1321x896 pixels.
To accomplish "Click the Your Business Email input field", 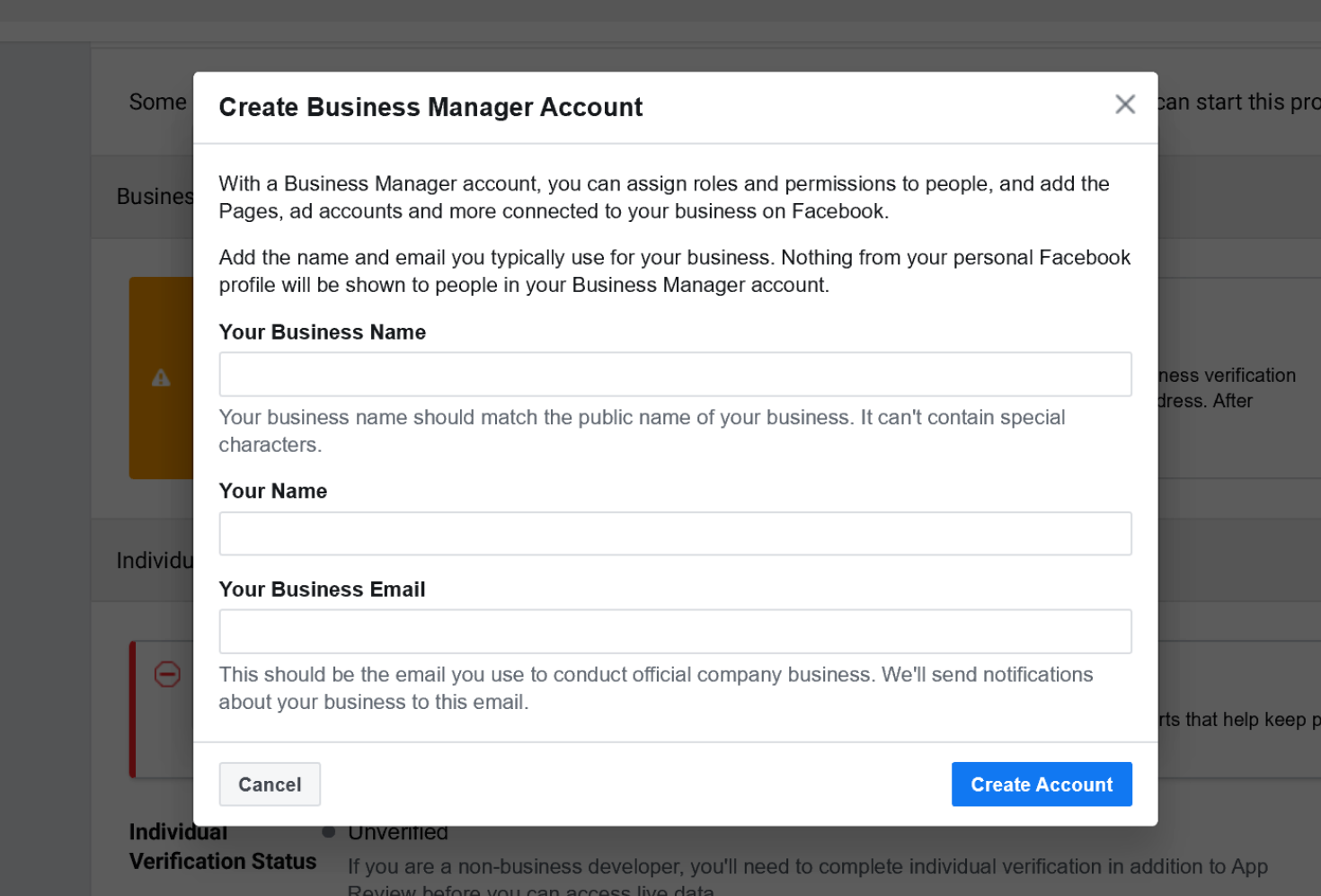I will click(675, 632).
